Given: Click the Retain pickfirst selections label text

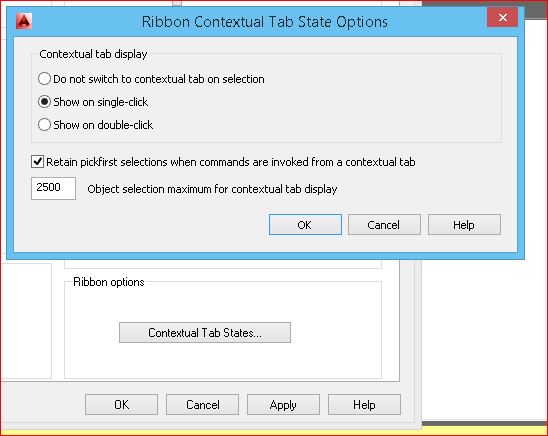Looking at the screenshot, I should point(231,162).
